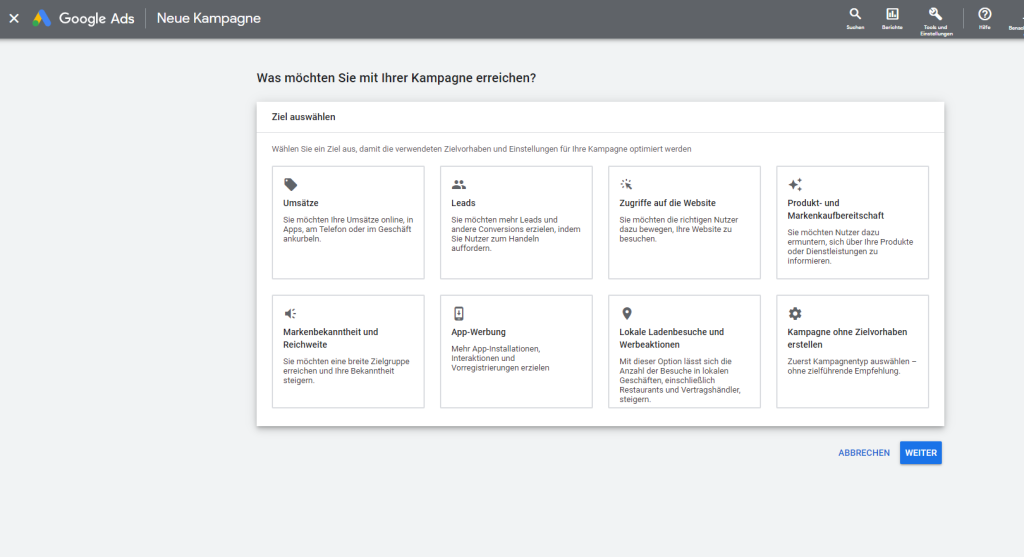The image size is (1024, 557).
Task: Select the Umsätze goal card
Action: [348, 223]
